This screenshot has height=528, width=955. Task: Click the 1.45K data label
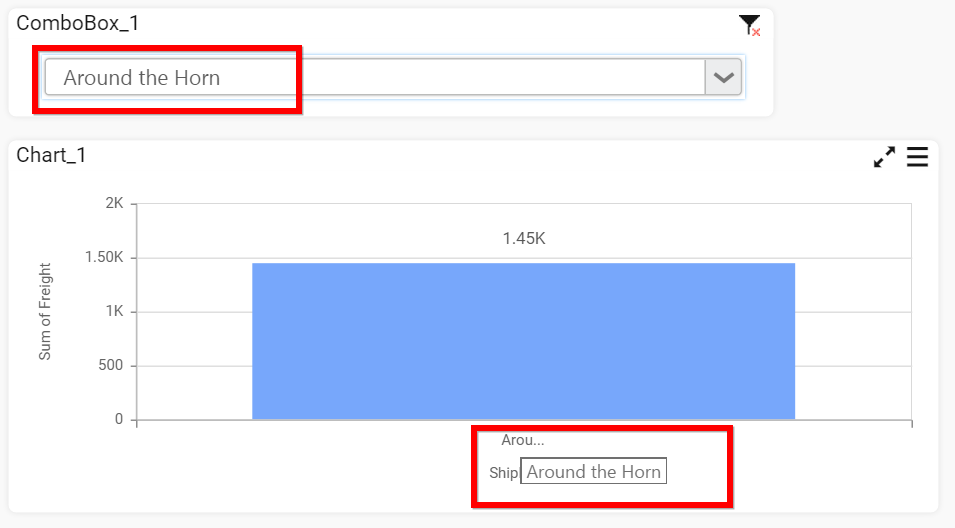pyautogui.click(x=523, y=239)
